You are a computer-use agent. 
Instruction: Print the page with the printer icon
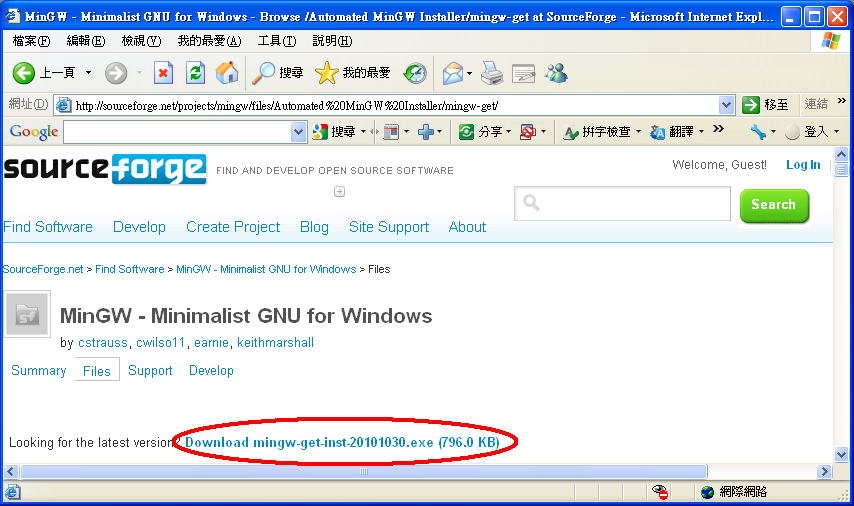pos(492,73)
